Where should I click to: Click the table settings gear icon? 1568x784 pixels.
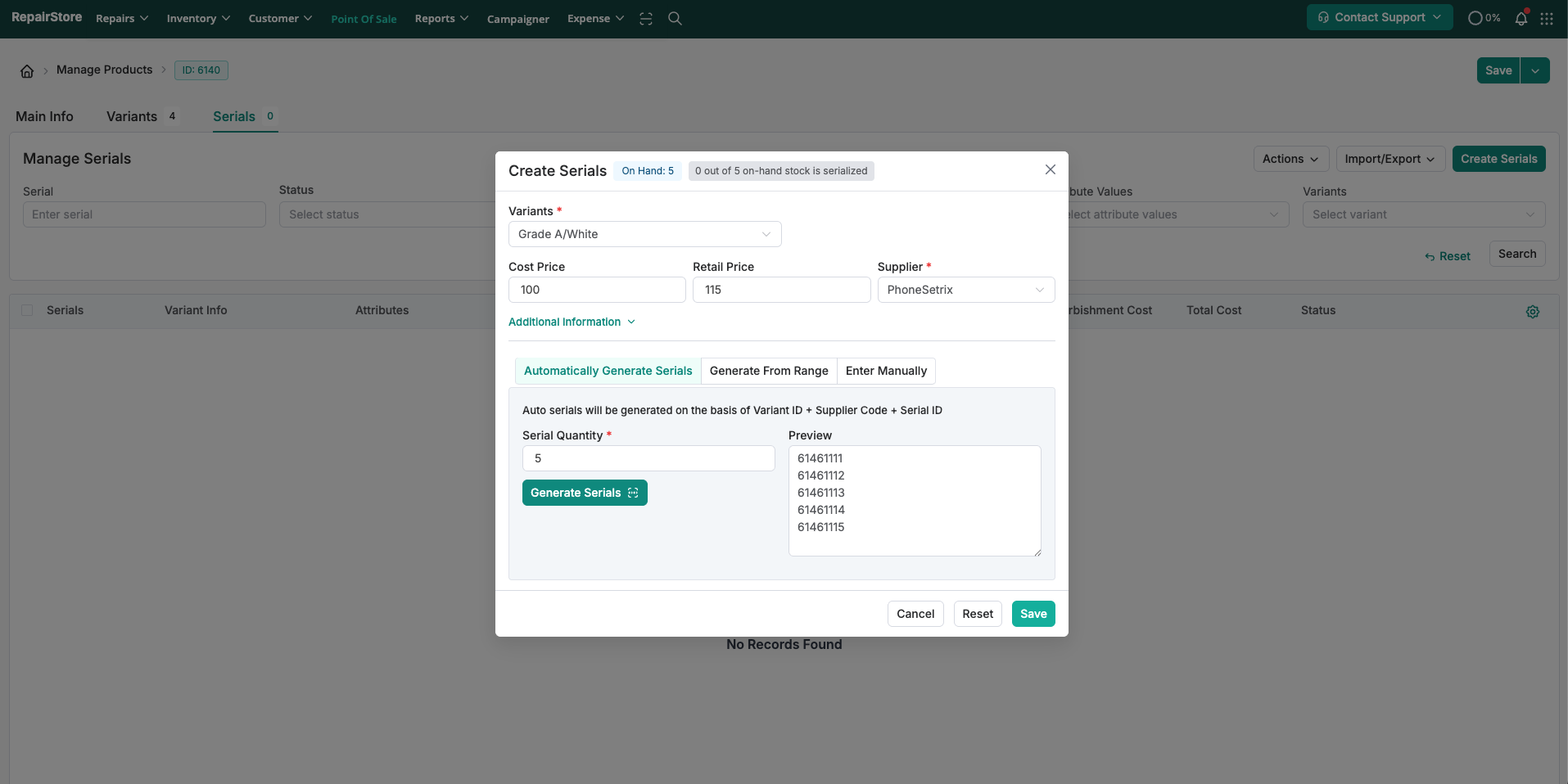point(1532,312)
